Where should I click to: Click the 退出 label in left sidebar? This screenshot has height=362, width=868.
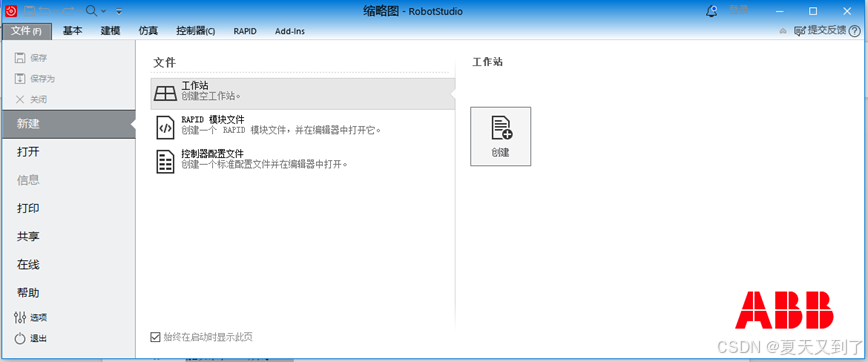tap(39, 339)
